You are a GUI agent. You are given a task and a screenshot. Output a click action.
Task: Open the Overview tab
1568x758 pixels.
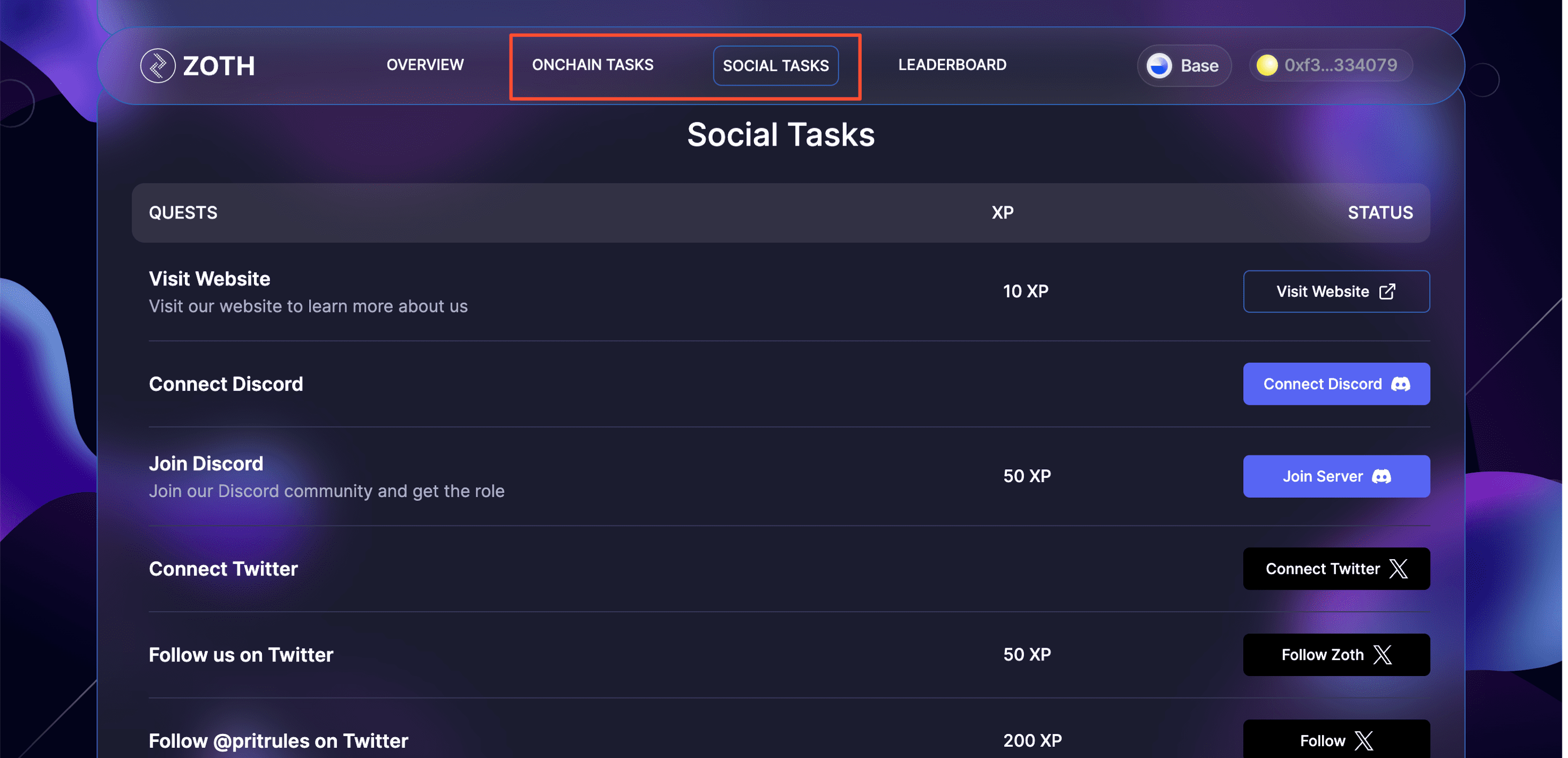[425, 64]
